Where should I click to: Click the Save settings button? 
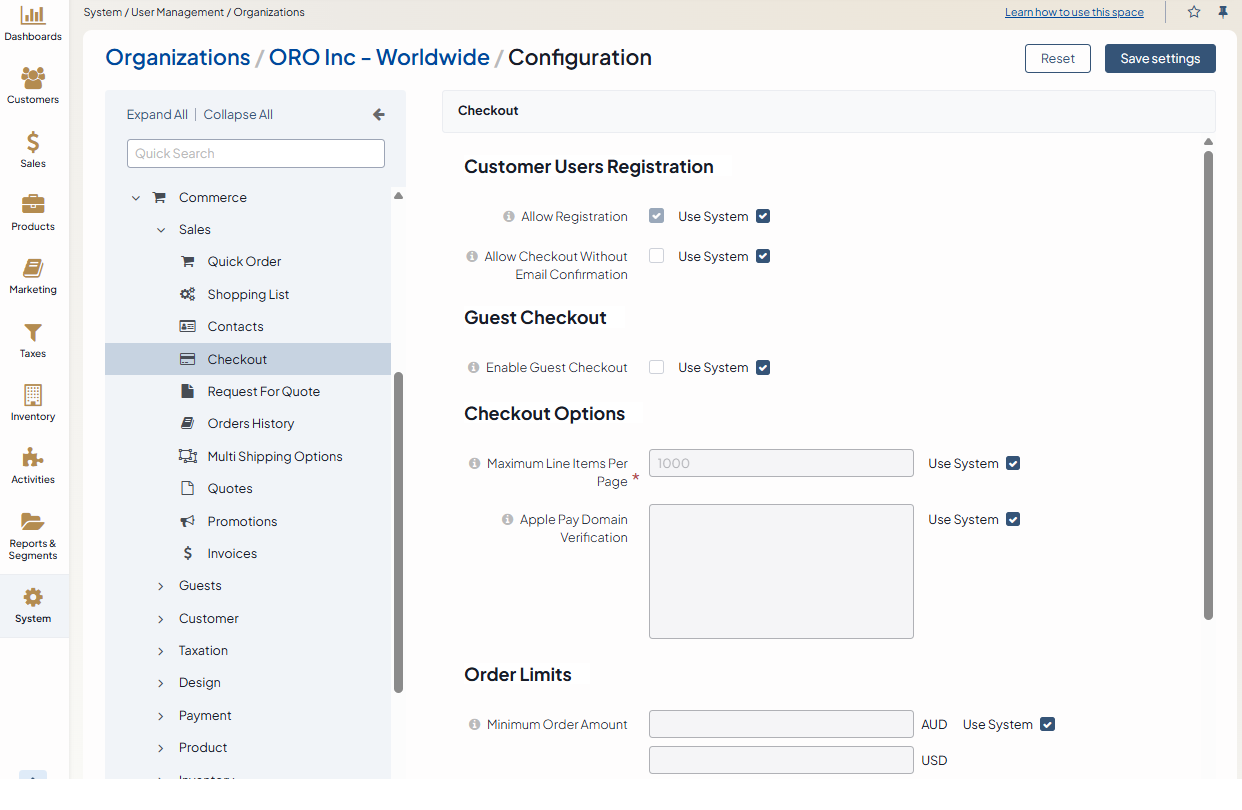(x=1159, y=59)
